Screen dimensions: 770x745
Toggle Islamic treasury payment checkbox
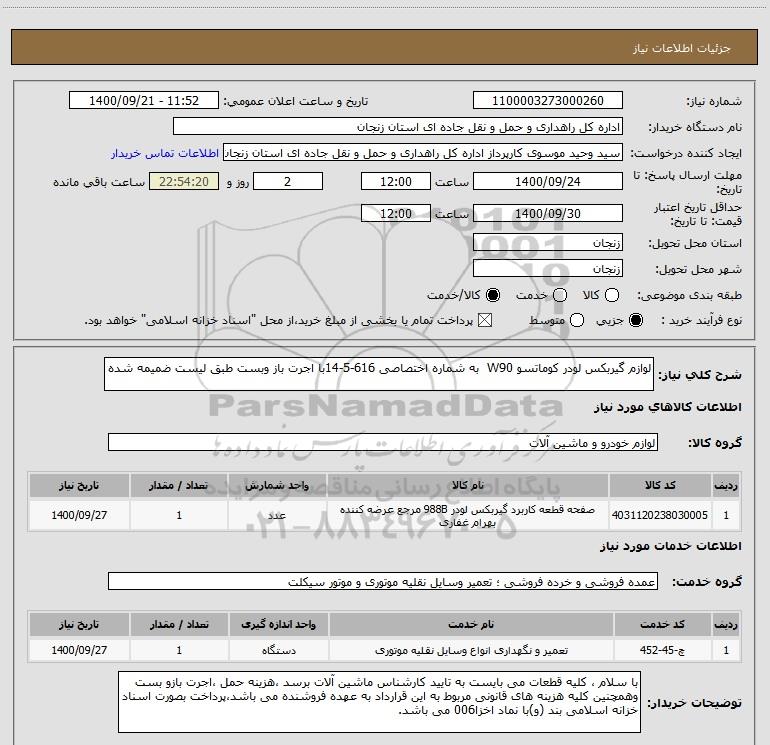485,320
